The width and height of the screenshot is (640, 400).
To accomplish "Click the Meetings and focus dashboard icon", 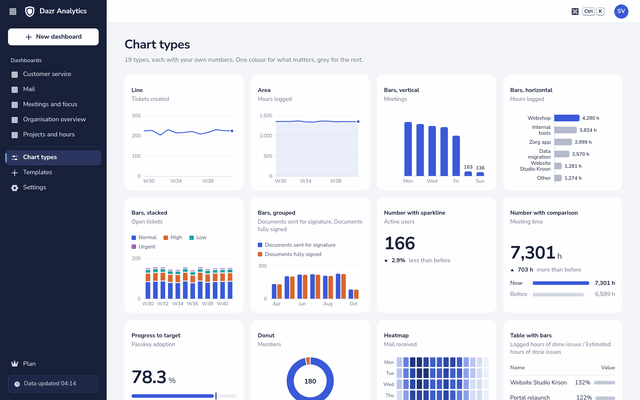I will point(15,104).
